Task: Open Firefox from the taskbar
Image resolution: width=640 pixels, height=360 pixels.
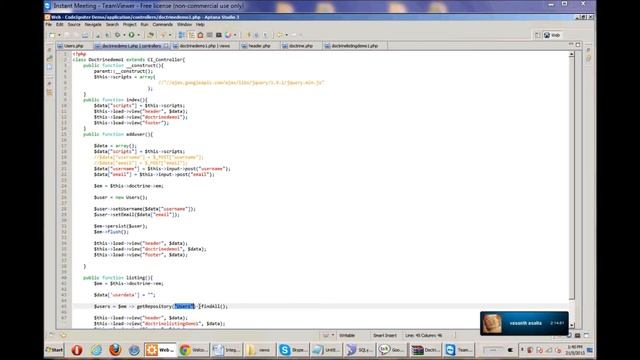Action: click(115, 350)
